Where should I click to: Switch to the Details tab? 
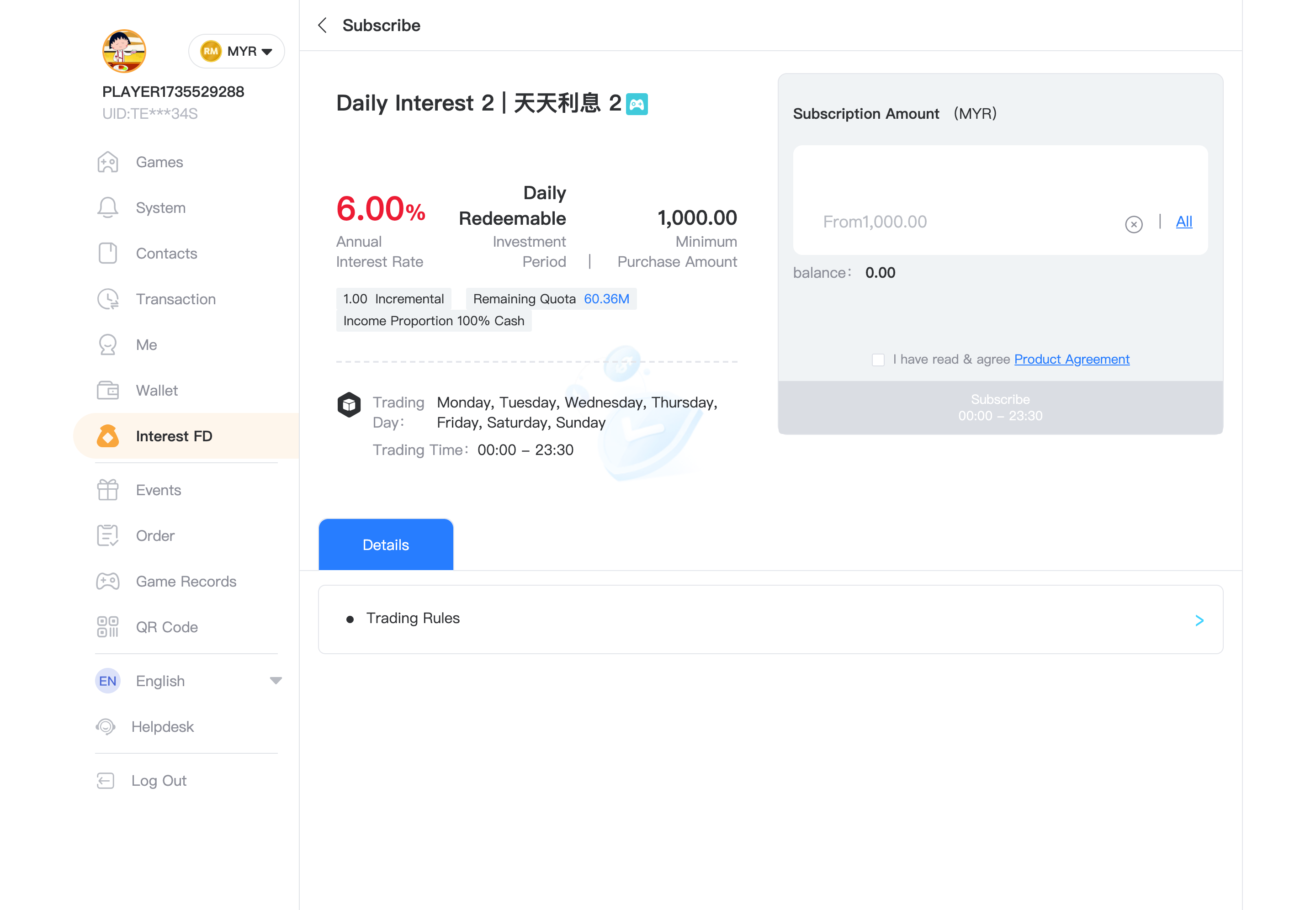coord(386,545)
